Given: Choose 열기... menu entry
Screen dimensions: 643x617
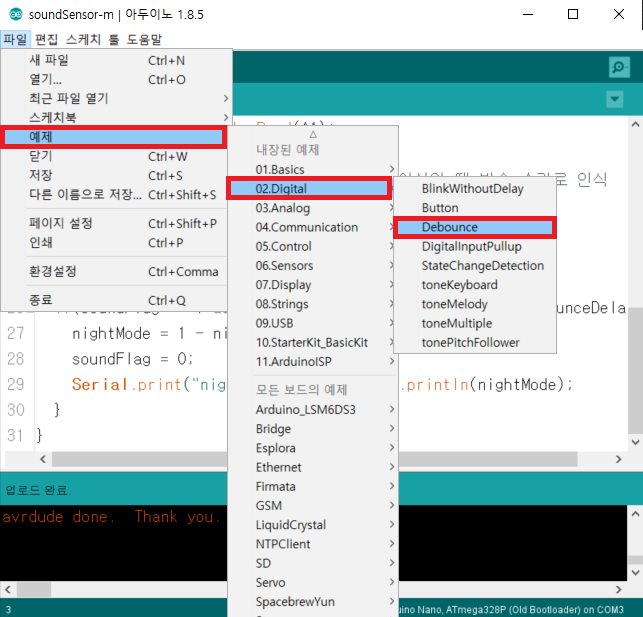Looking at the screenshot, I should (x=116, y=79).
